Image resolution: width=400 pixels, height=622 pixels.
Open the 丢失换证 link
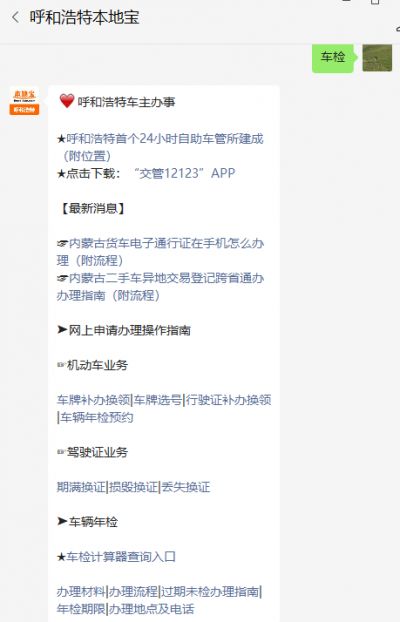pyautogui.click(x=186, y=487)
